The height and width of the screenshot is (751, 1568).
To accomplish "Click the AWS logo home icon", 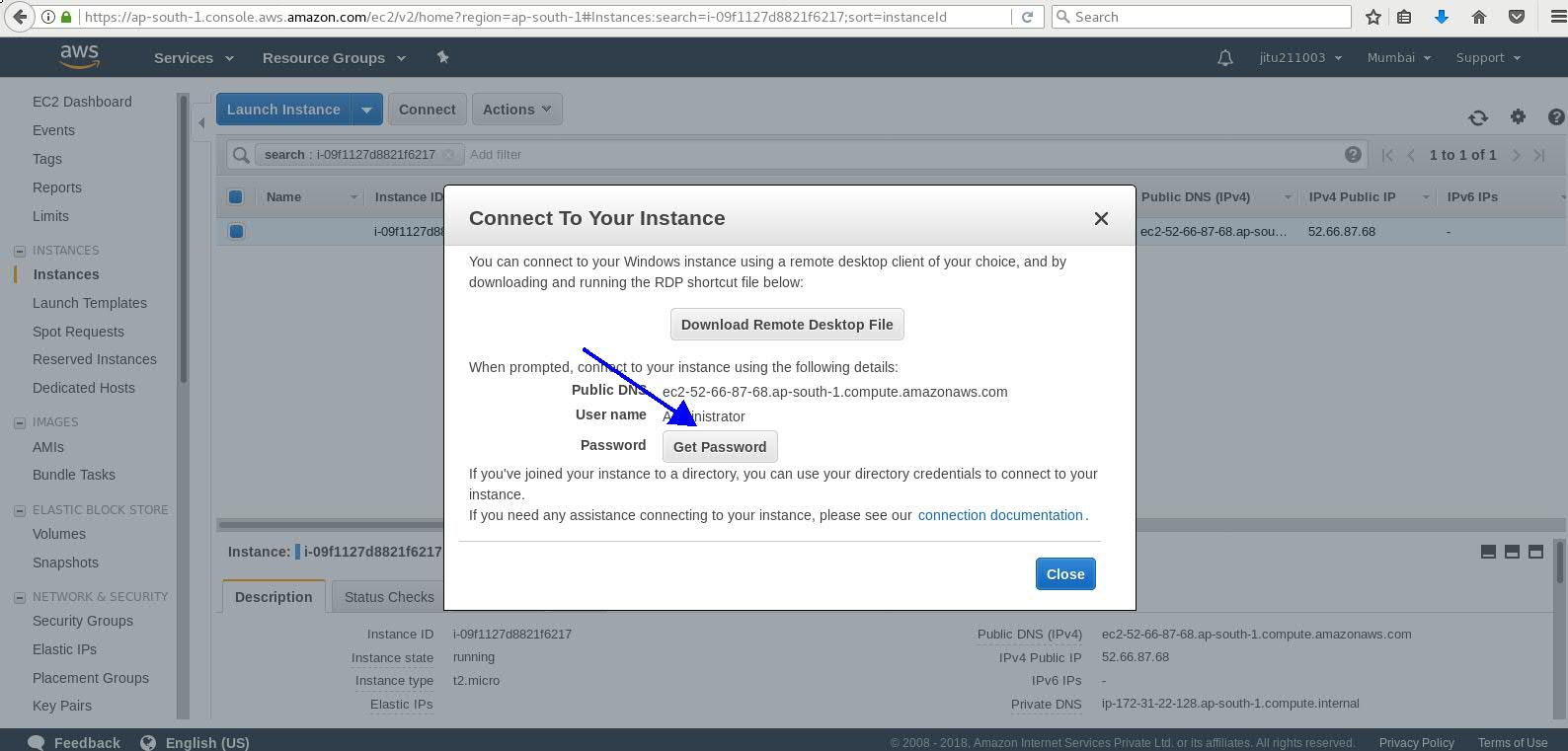I will point(79,57).
